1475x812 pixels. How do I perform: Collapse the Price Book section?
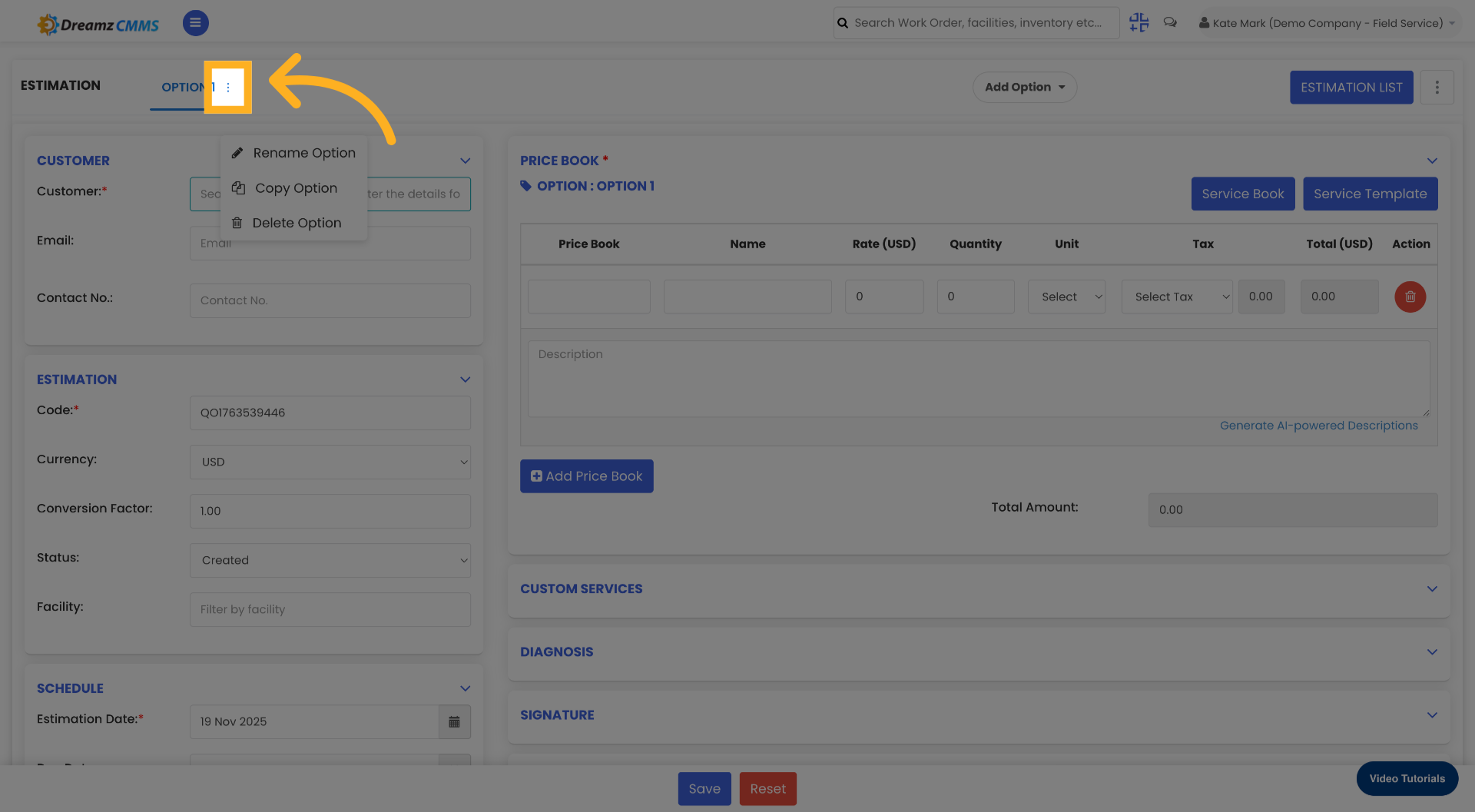(x=1432, y=161)
